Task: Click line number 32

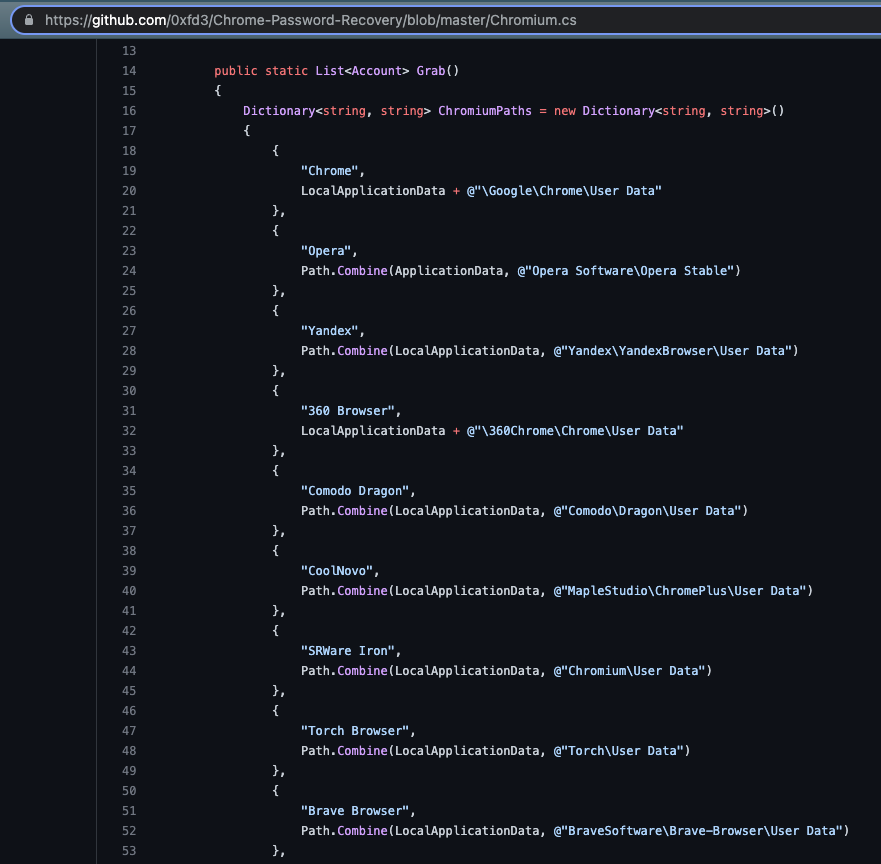Action: point(129,431)
